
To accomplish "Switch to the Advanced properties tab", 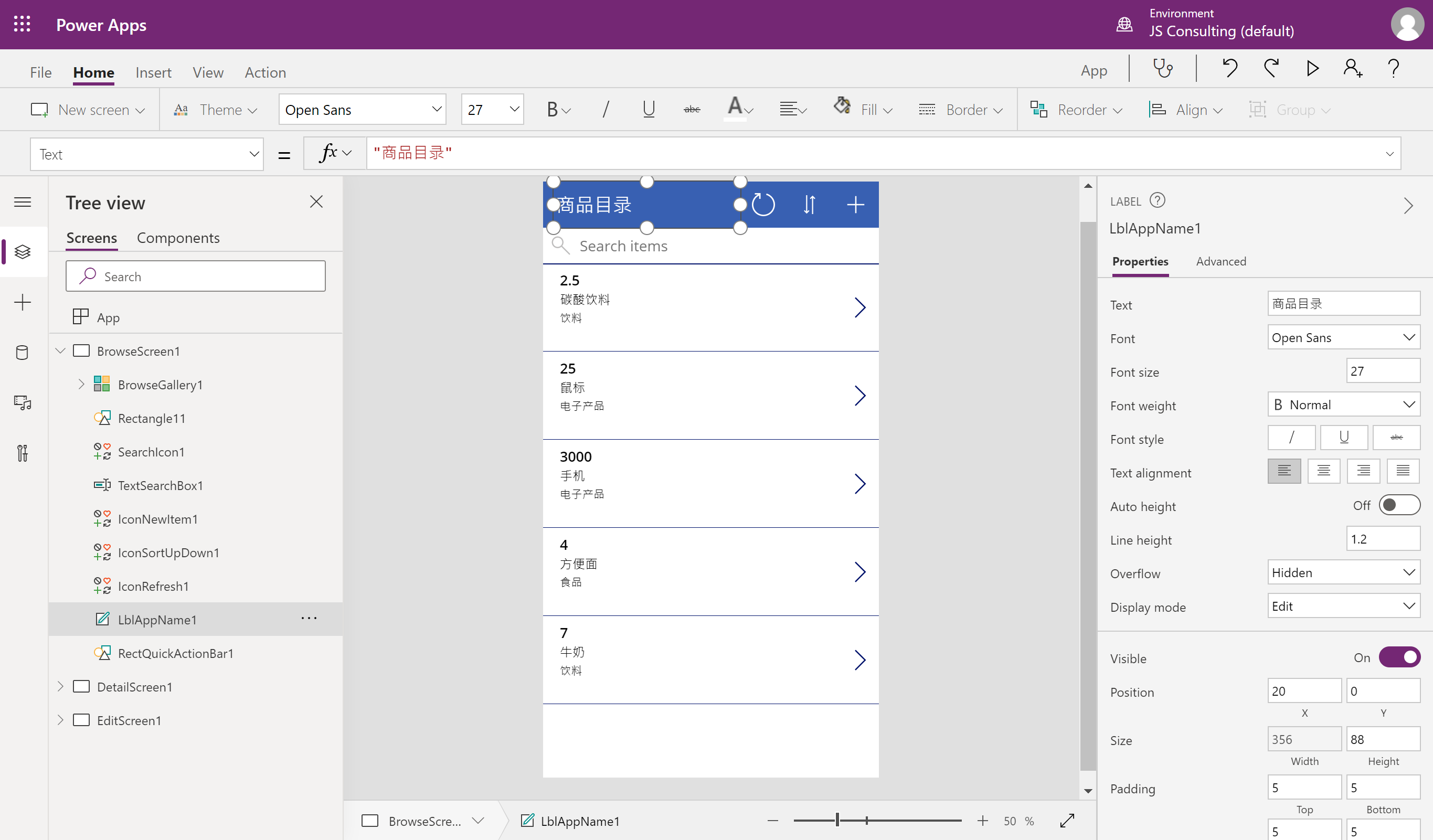I will tap(1221, 261).
